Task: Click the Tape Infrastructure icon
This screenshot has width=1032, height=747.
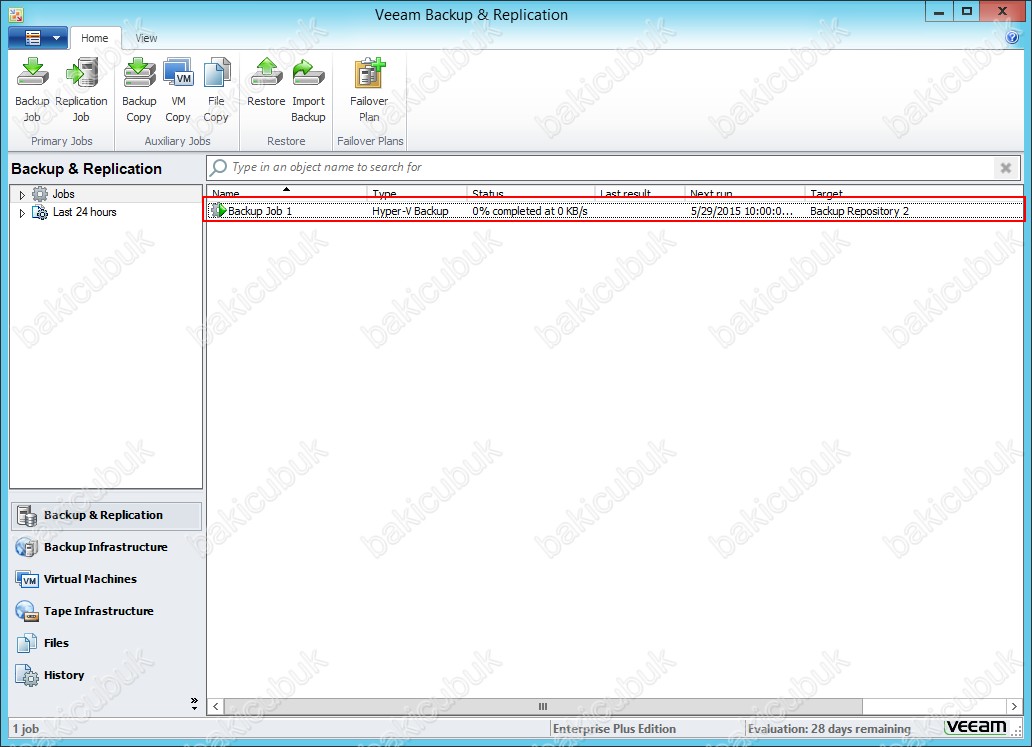Action: 27,611
